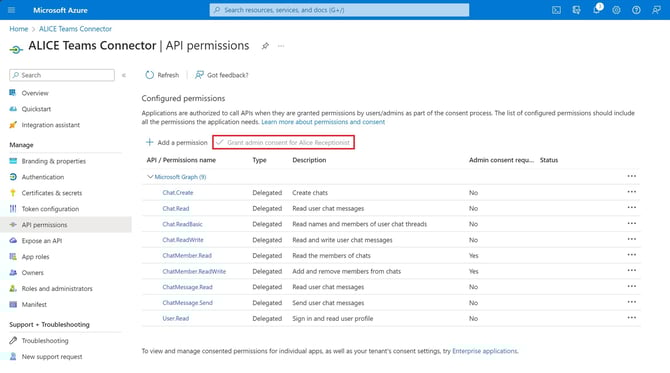Click the Microsoft Azure logo text
The width and height of the screenshot is (670, 373).
[x=60, y=10]
